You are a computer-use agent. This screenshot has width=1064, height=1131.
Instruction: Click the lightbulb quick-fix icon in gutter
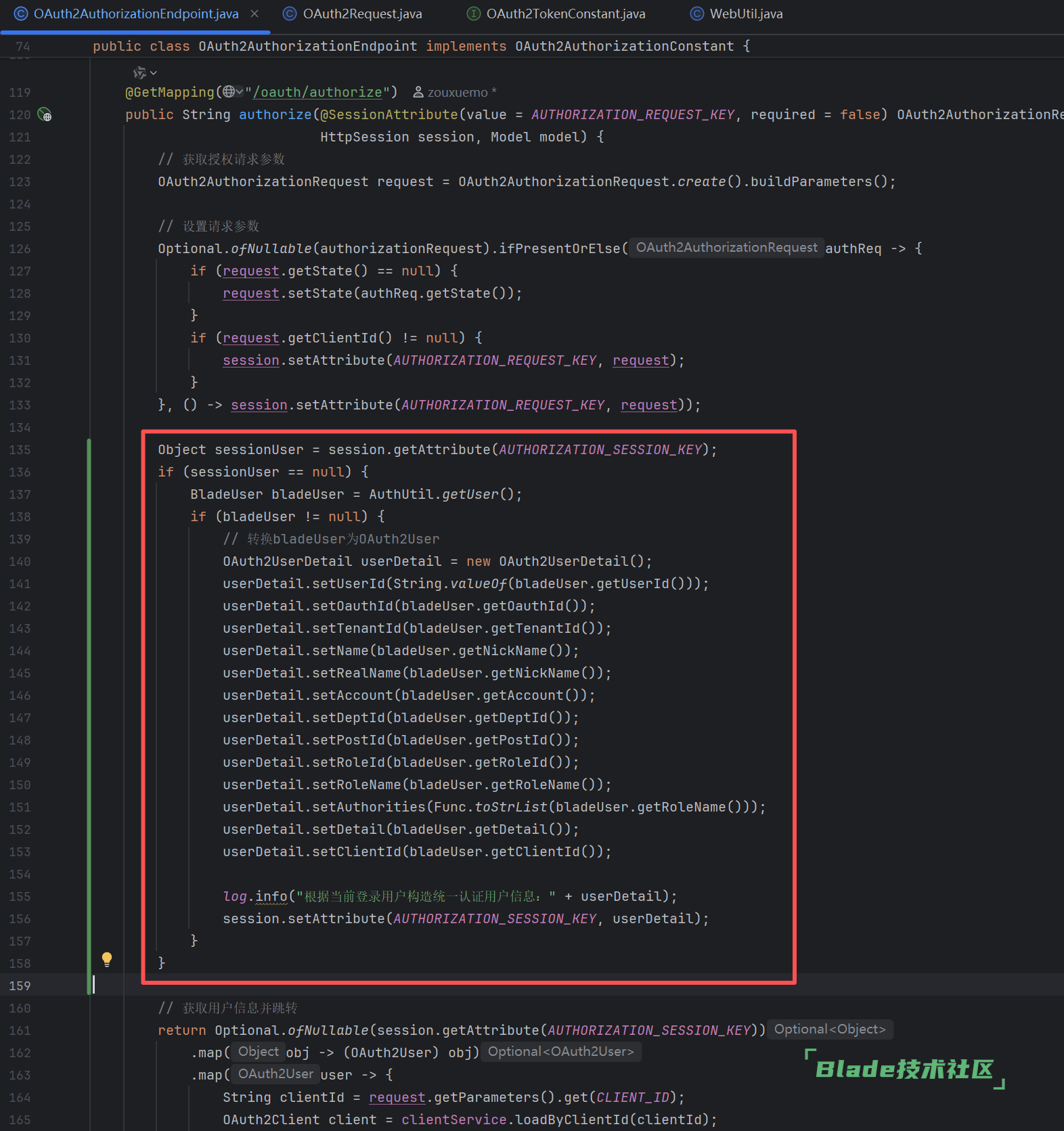107,958
